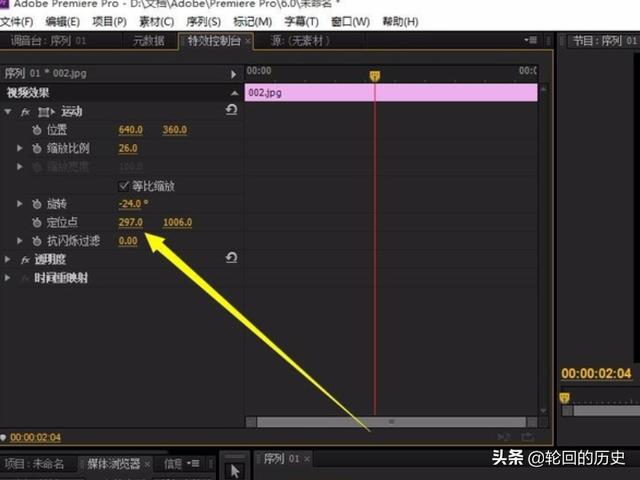This screenshot has width=640, height=480.
Task: Click the -24.0 rotation value
Action: click(x=132, y=204)
